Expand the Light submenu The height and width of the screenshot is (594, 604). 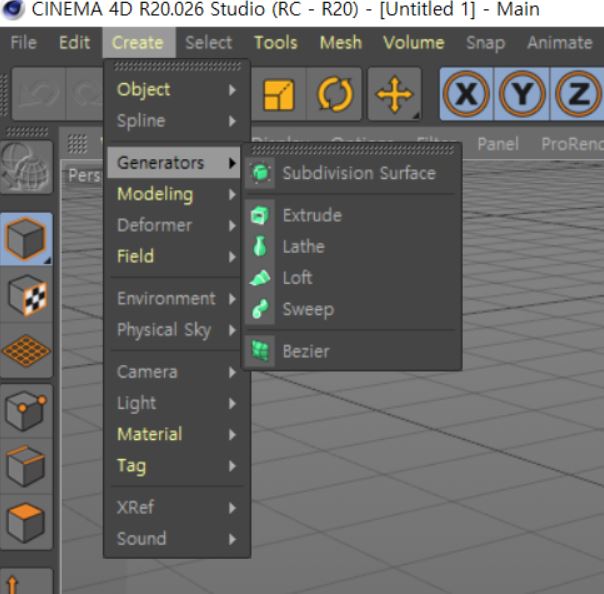click(x=177, y=403)
